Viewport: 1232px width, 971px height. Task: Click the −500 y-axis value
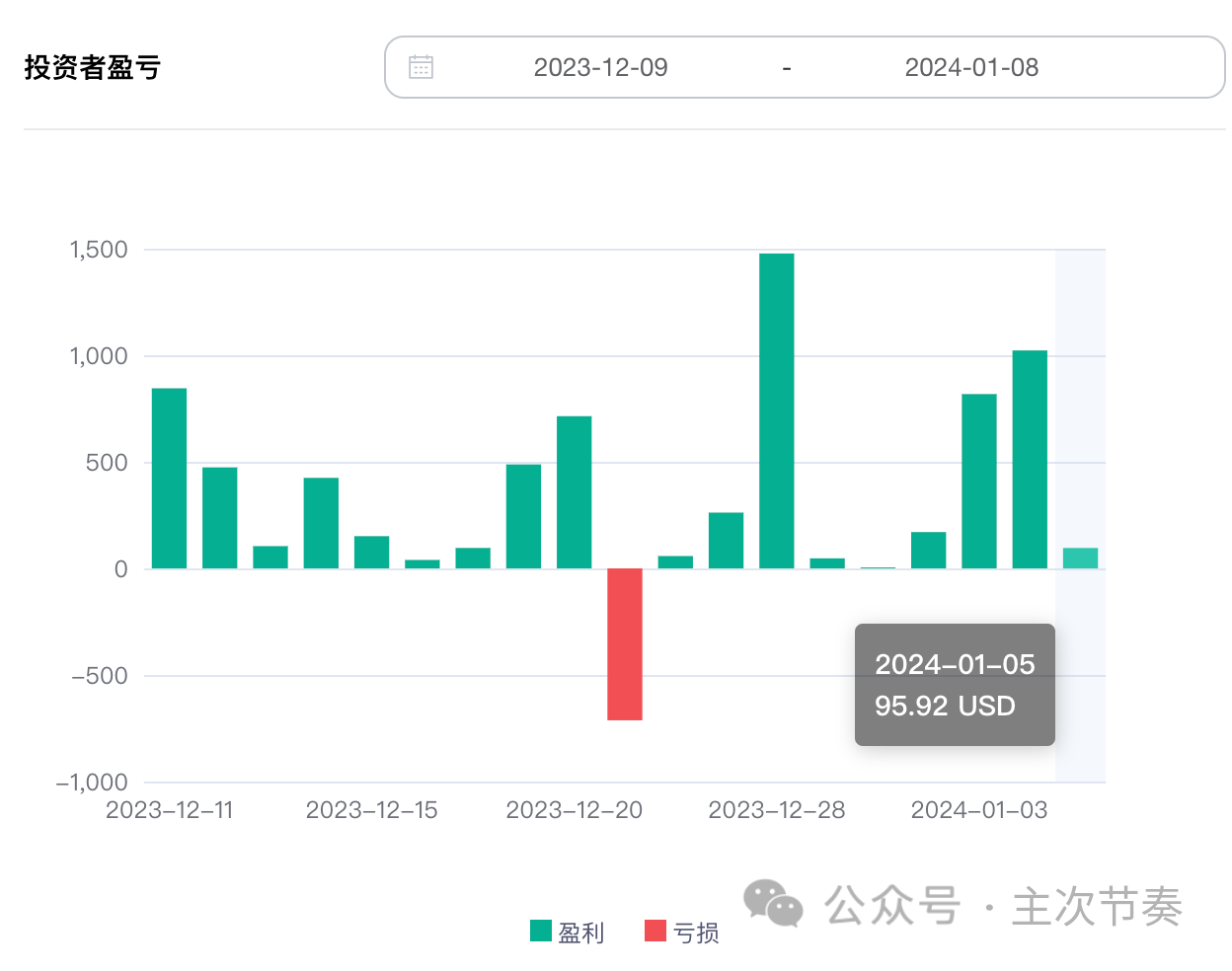[100, 676]
